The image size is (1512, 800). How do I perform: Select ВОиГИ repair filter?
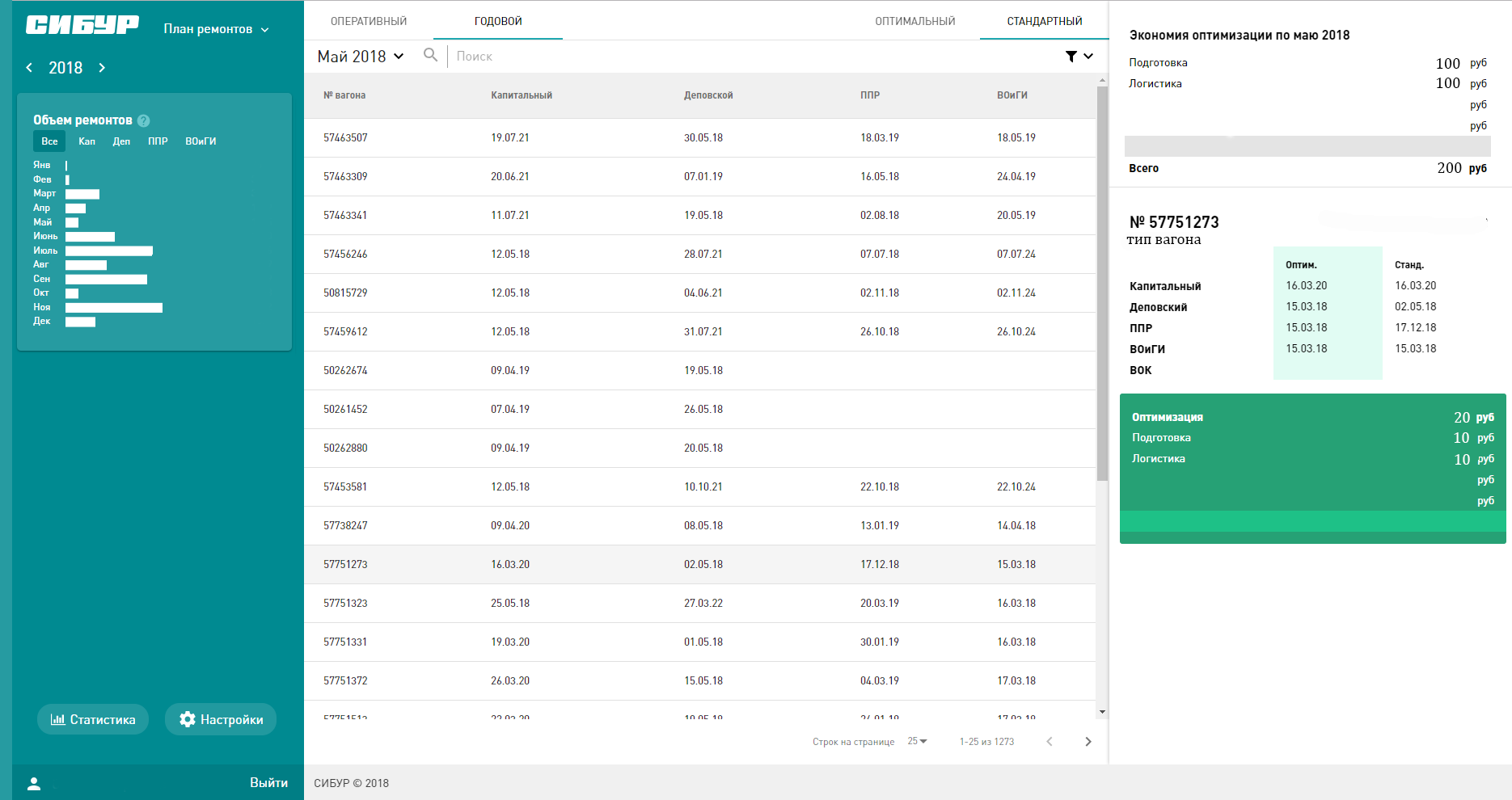[201, 141]
